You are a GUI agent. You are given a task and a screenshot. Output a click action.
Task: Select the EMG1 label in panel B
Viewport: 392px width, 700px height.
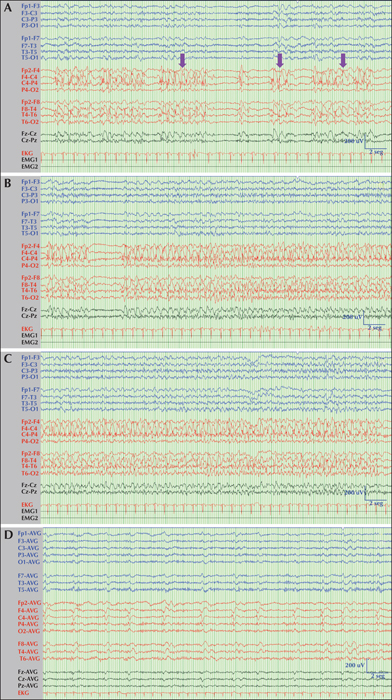coord(29,335)
